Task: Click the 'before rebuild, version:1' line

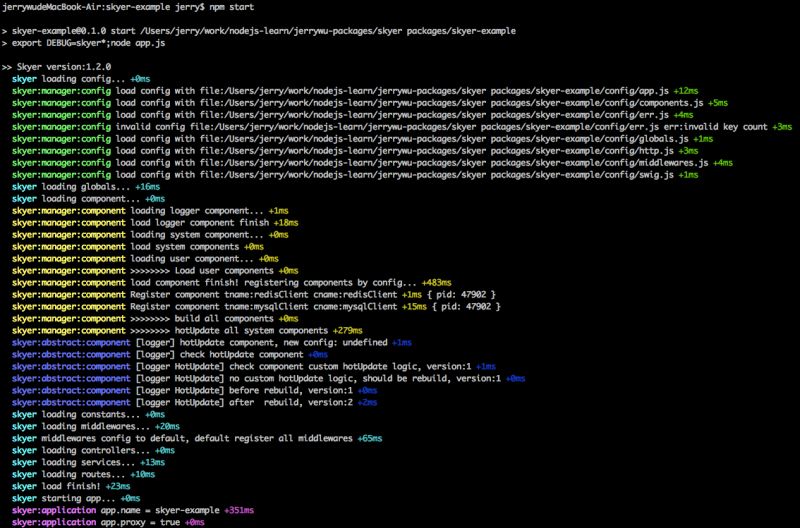Action: click(x=194, y=391)
